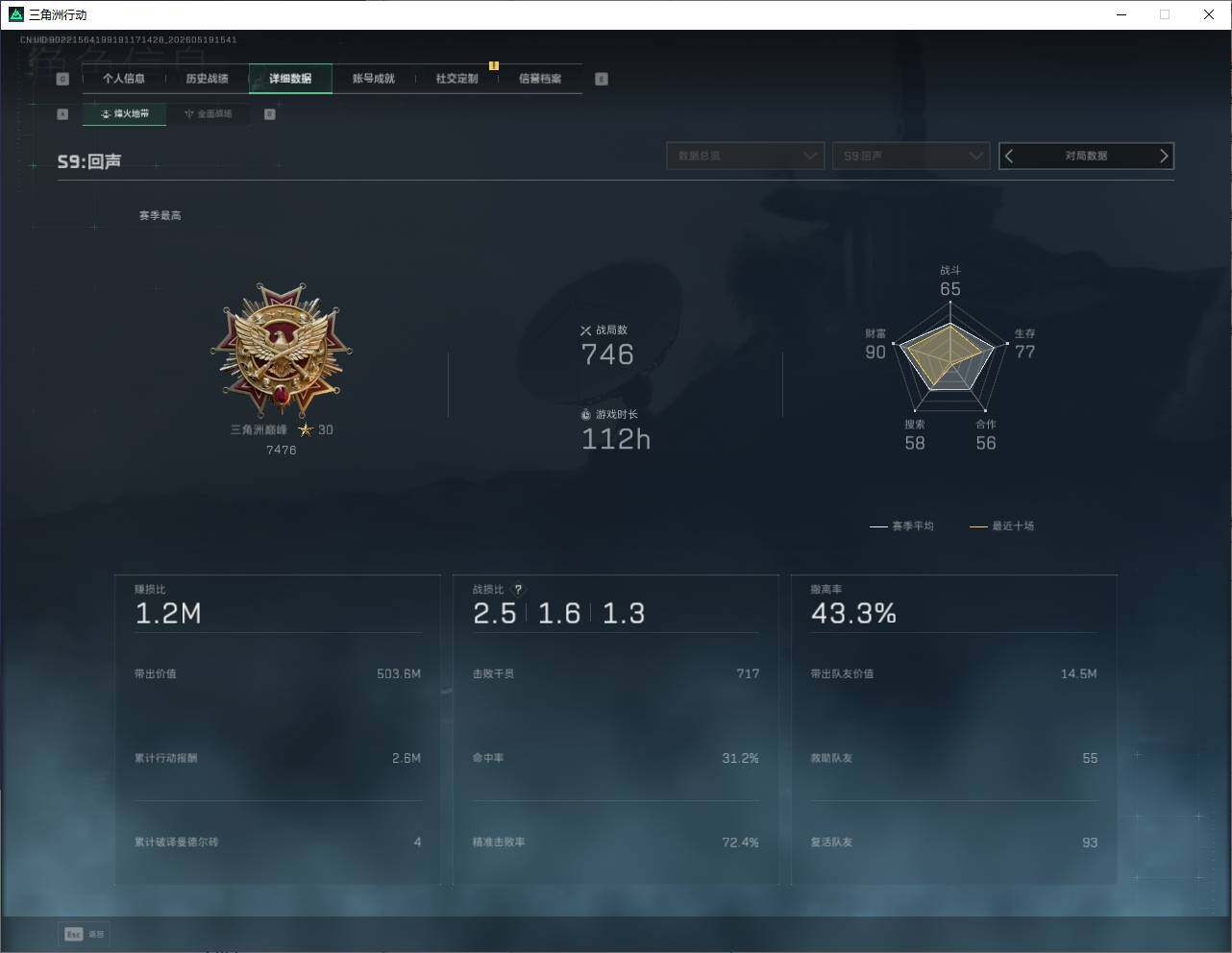This screenshot has height=953, width=1232.
Task: Click the 财富 90 radar label
Action: (x=875, y=344)
